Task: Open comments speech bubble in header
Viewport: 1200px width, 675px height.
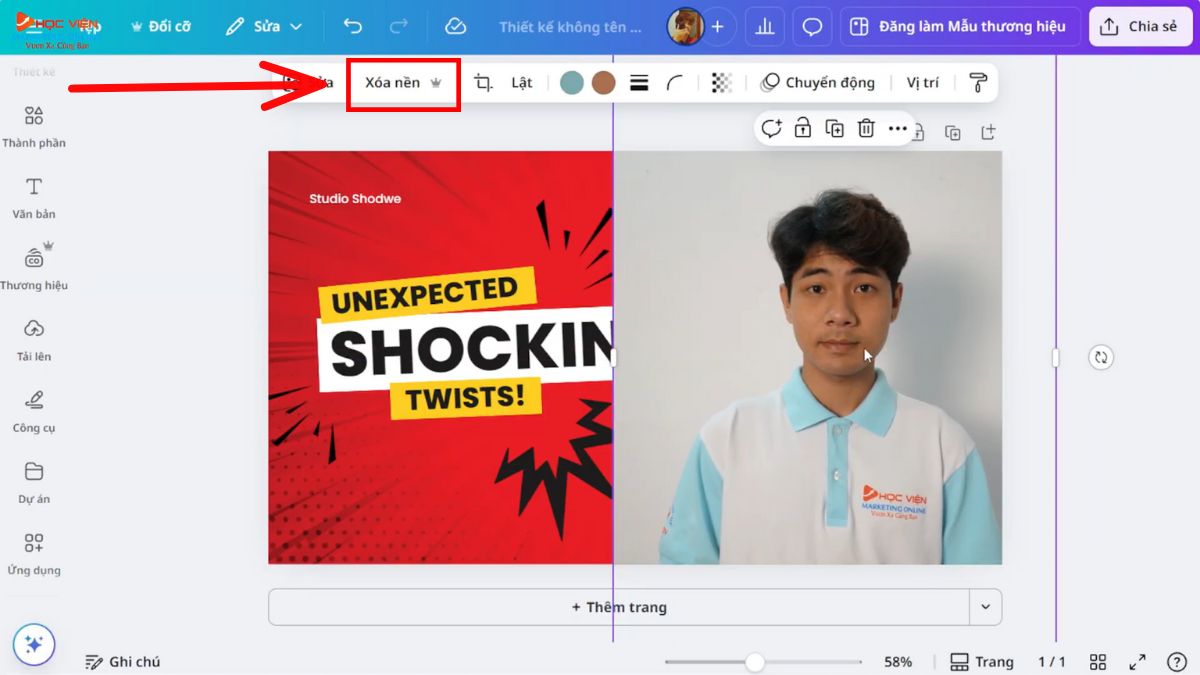Action: [812, 27]
